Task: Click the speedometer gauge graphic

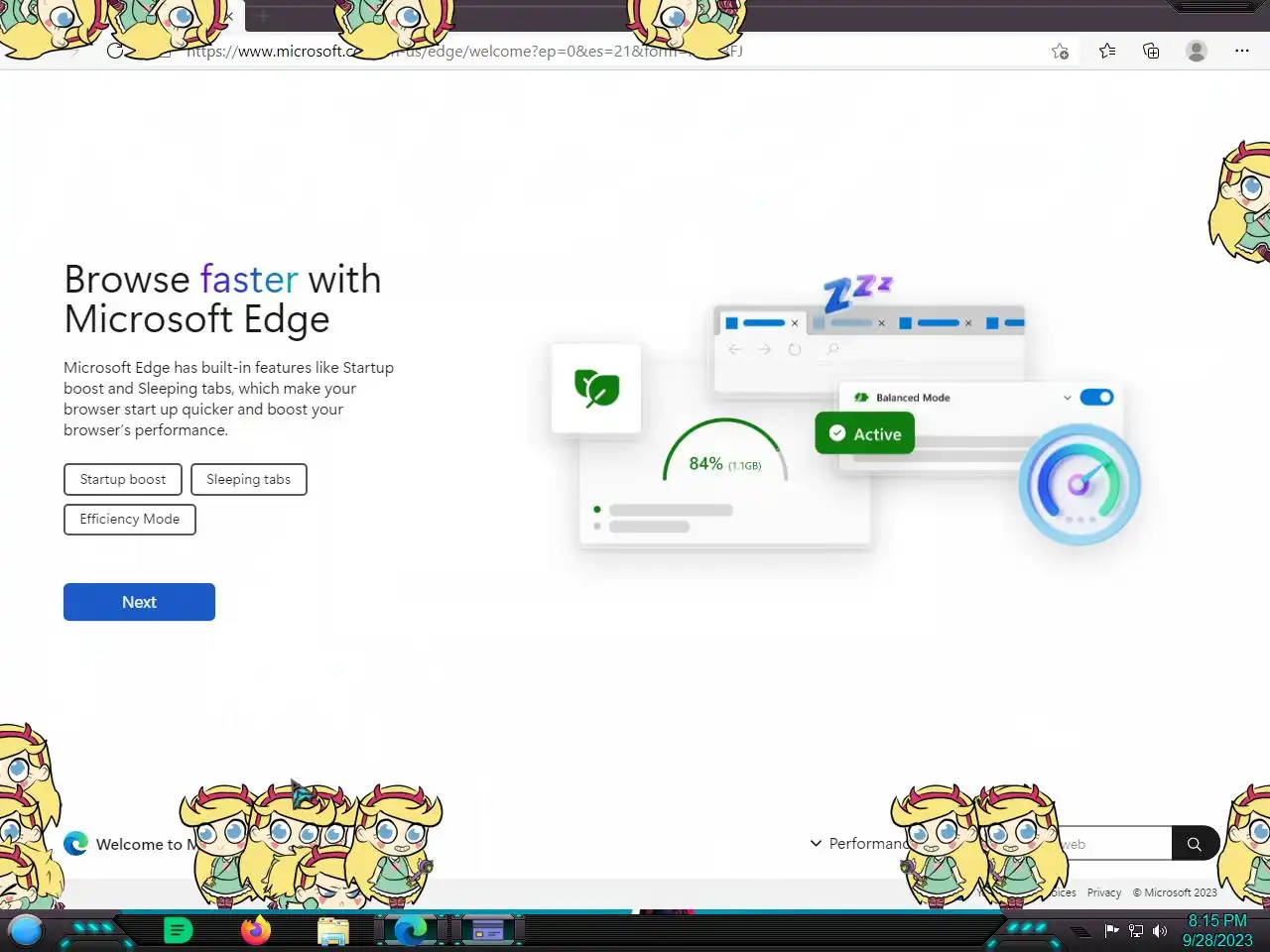Action: pos(1079,484)
